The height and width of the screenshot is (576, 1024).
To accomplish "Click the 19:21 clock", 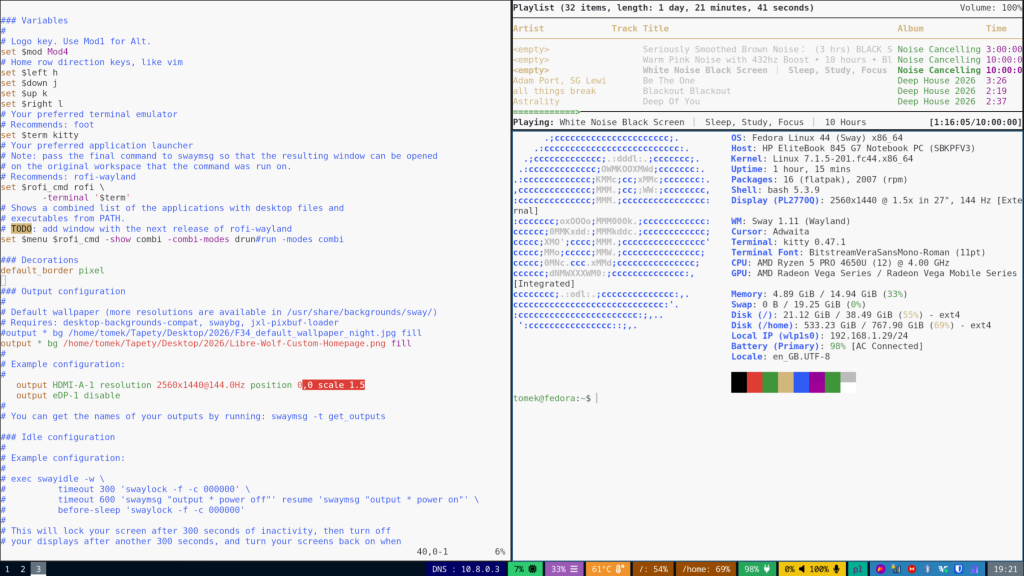I will coord(1006,569).
